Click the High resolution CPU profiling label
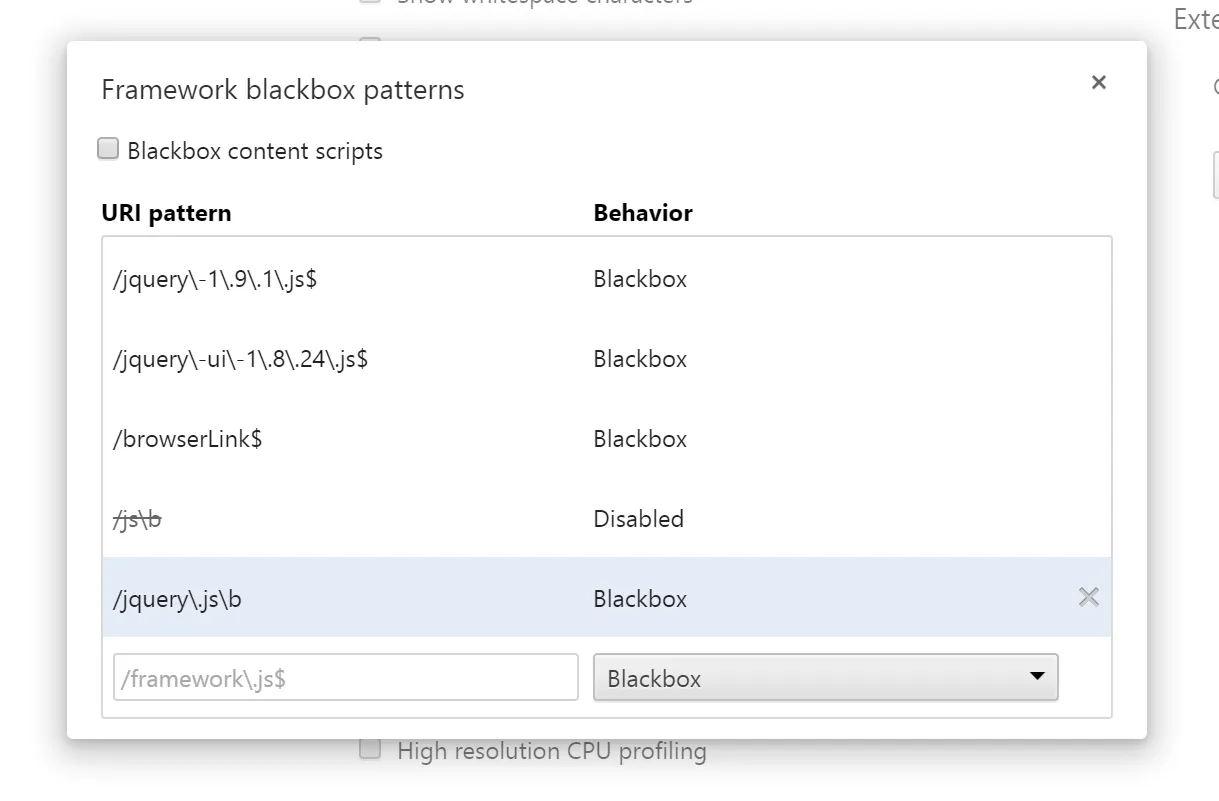1219x801 pixels. pos(551,751)
